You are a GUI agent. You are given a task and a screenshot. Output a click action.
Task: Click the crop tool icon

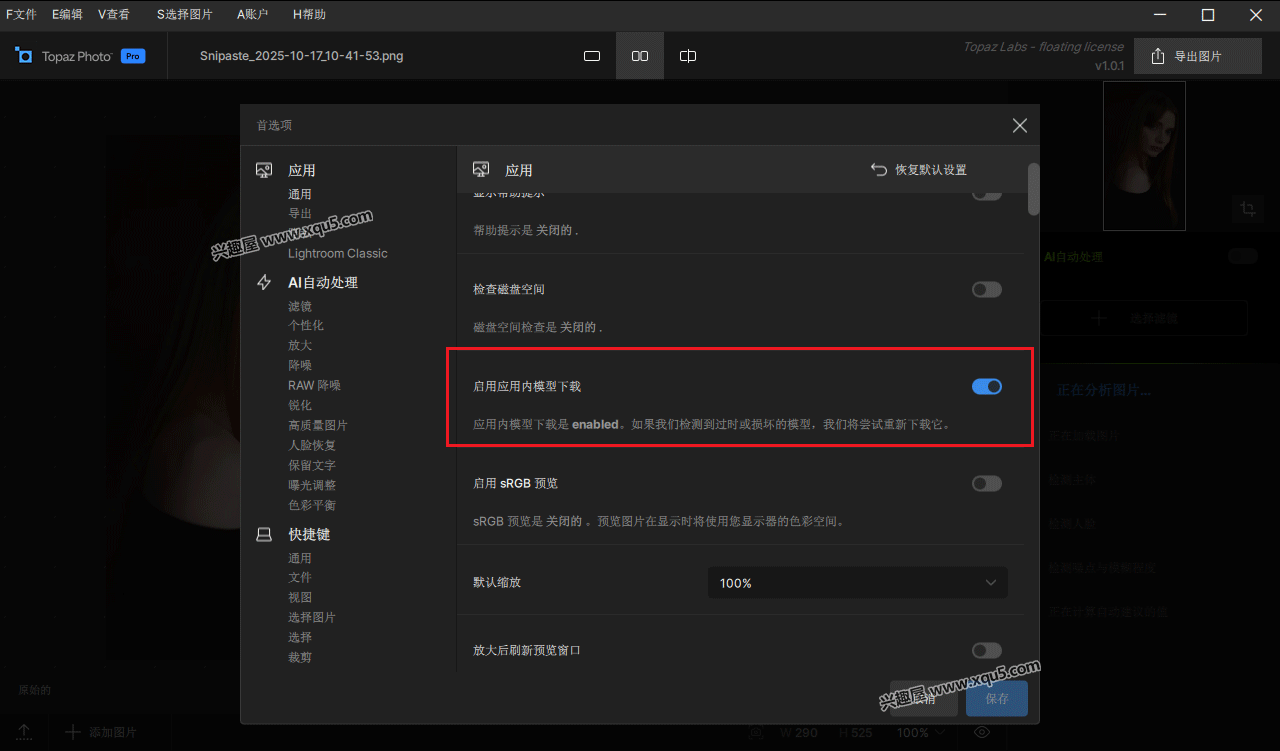tap(1247, 208)
